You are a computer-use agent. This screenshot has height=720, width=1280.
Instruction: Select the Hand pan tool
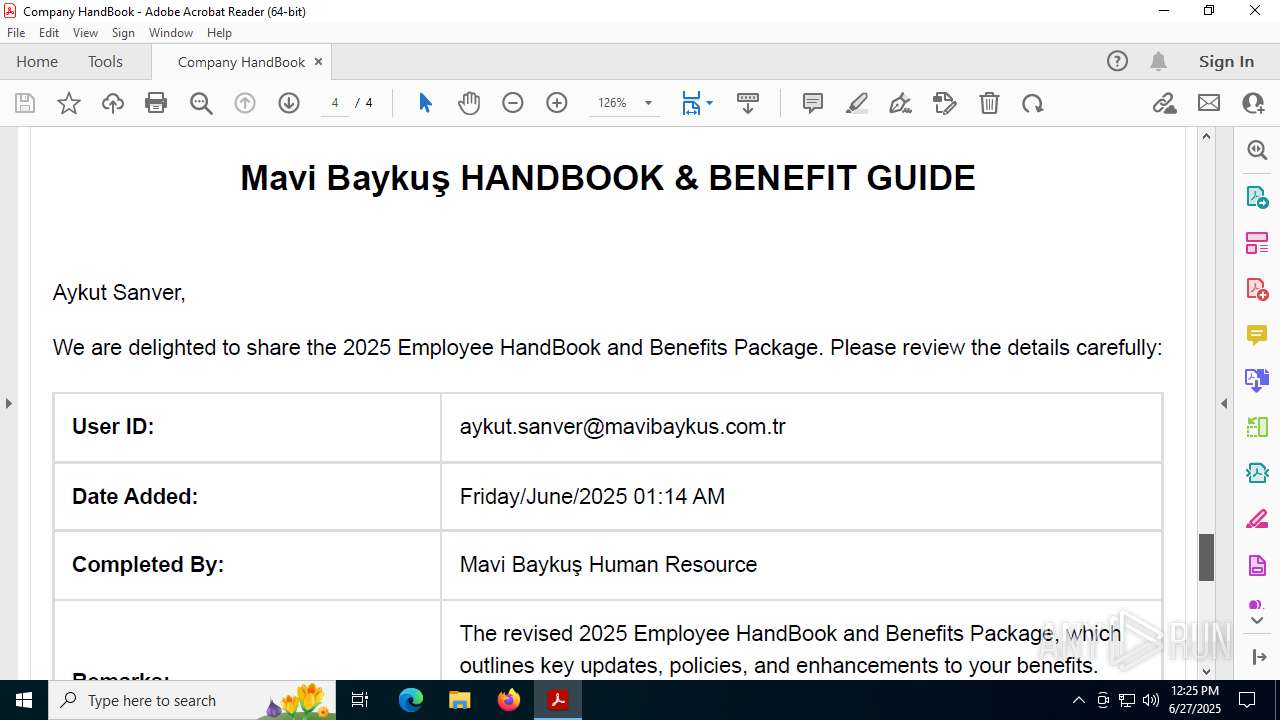tap(469, 103)
